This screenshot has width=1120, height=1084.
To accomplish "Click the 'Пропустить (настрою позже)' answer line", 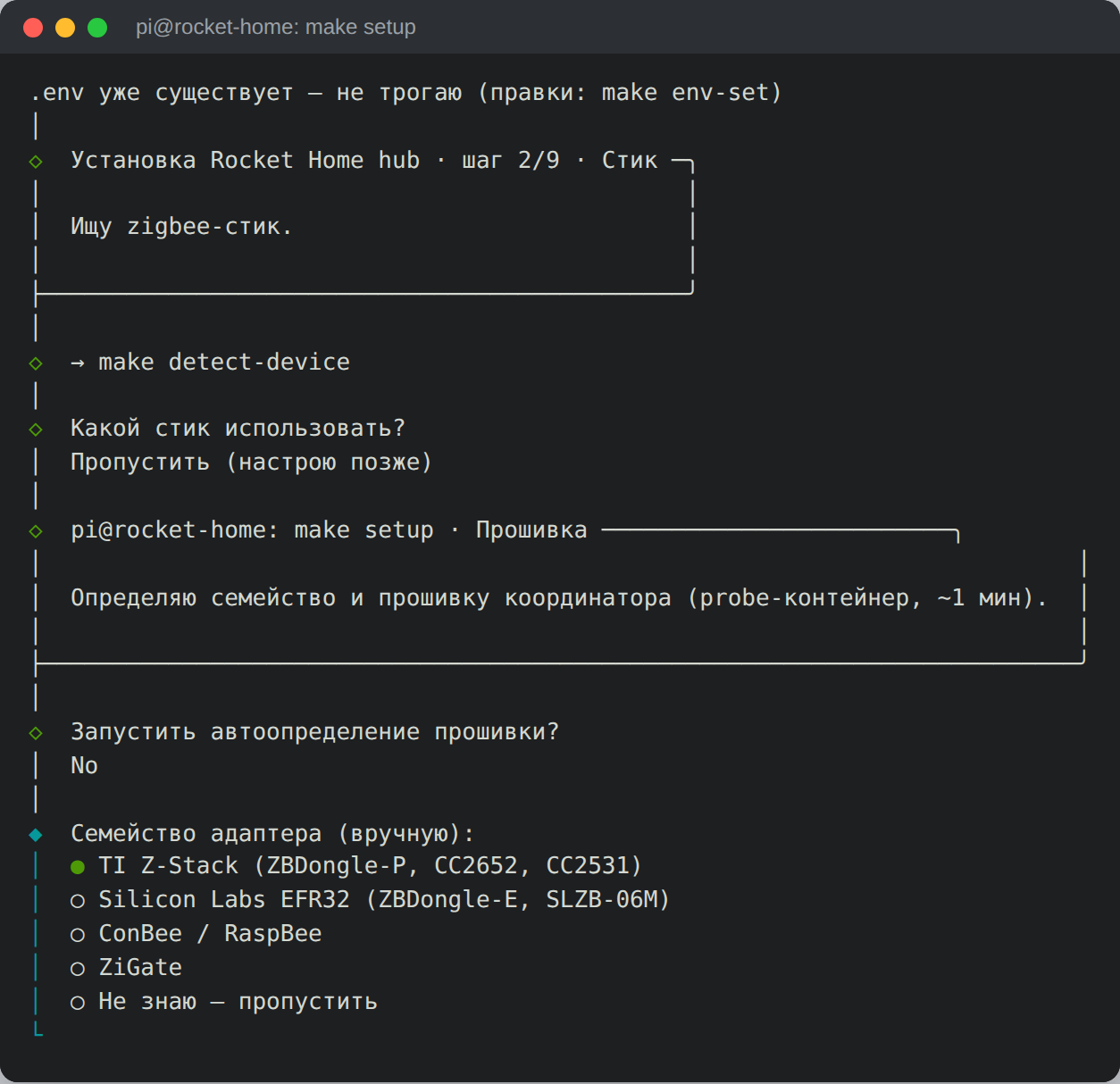I will click(252, 463).
